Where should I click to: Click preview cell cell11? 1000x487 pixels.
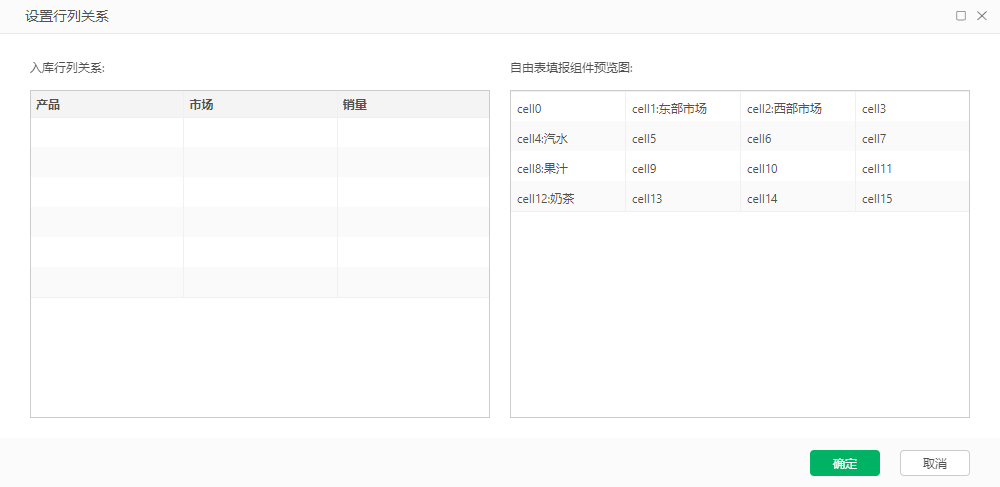[912, 168]
